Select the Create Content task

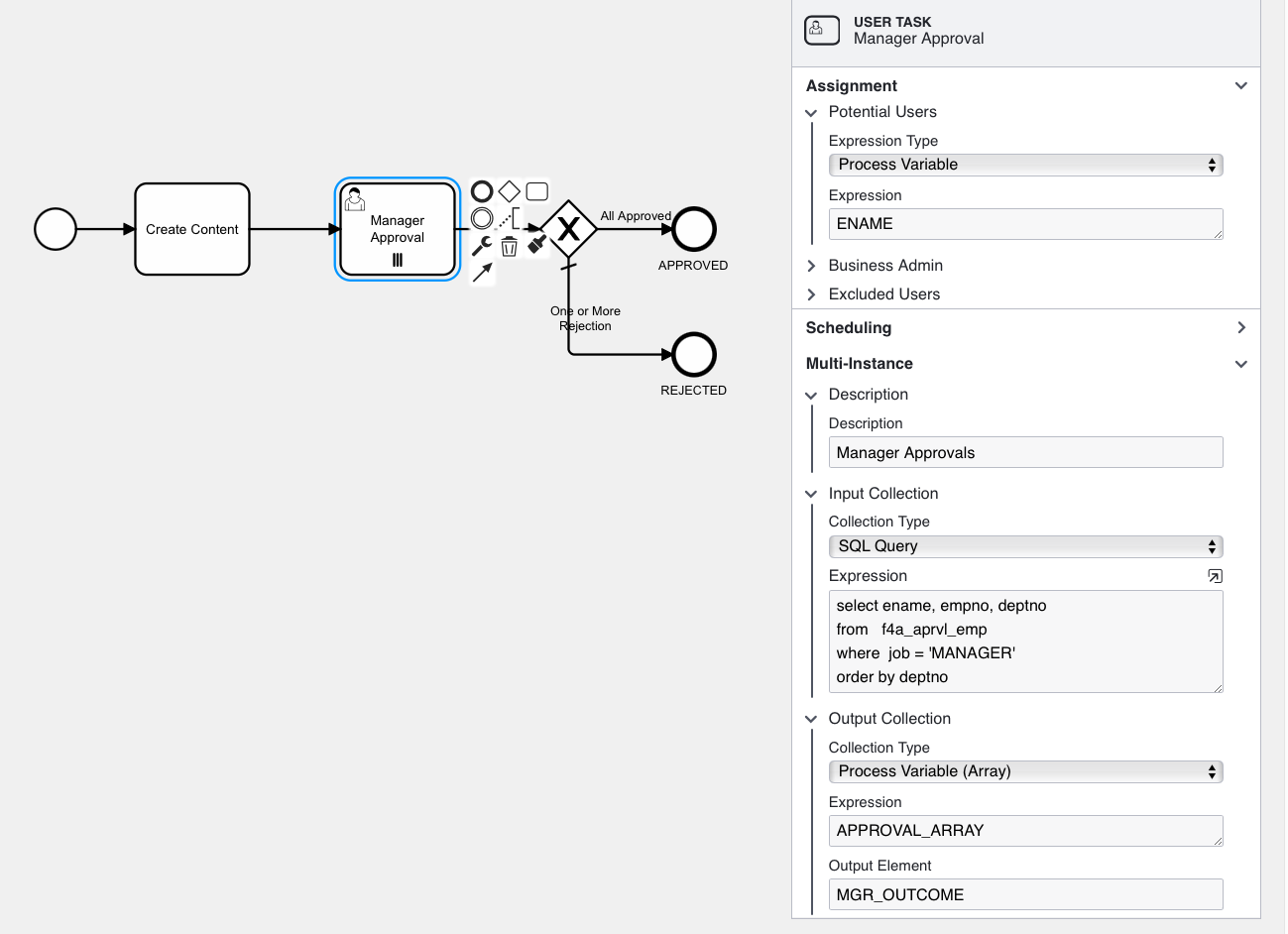click(192, 229)
